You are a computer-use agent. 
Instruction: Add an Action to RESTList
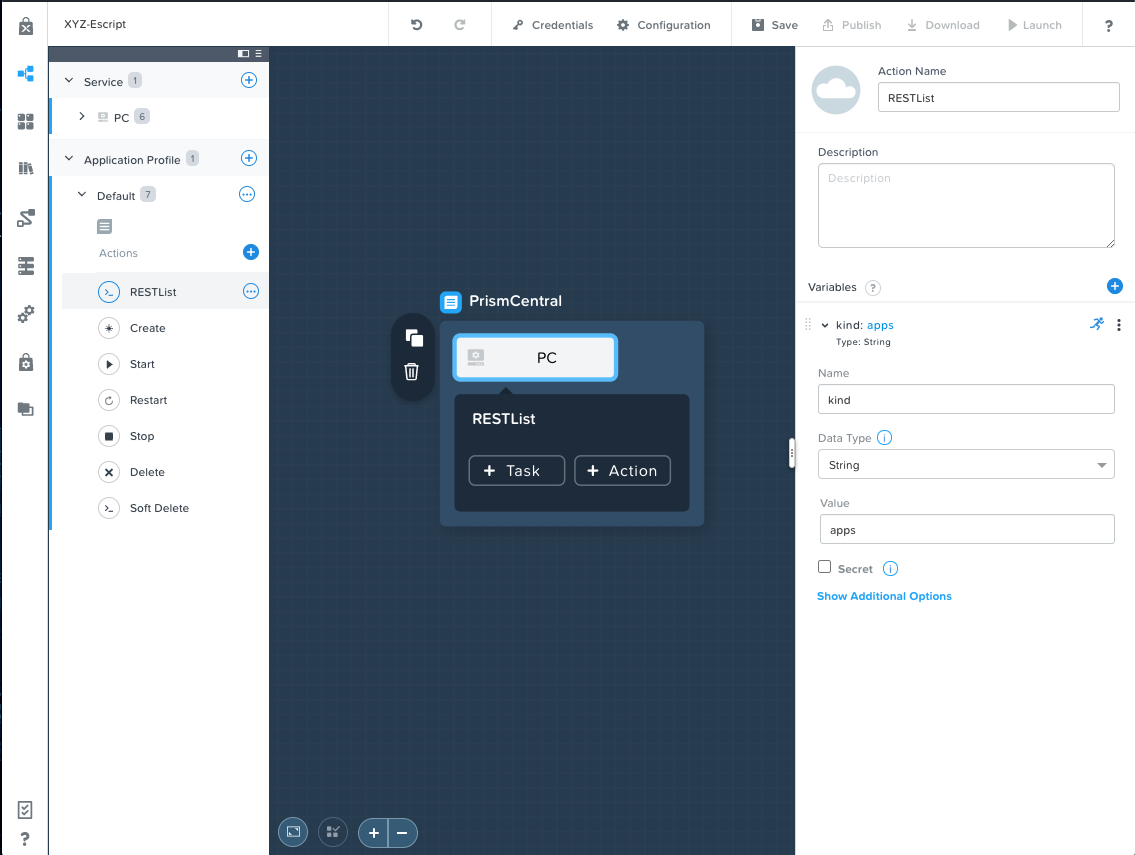(x=623, y=471)
